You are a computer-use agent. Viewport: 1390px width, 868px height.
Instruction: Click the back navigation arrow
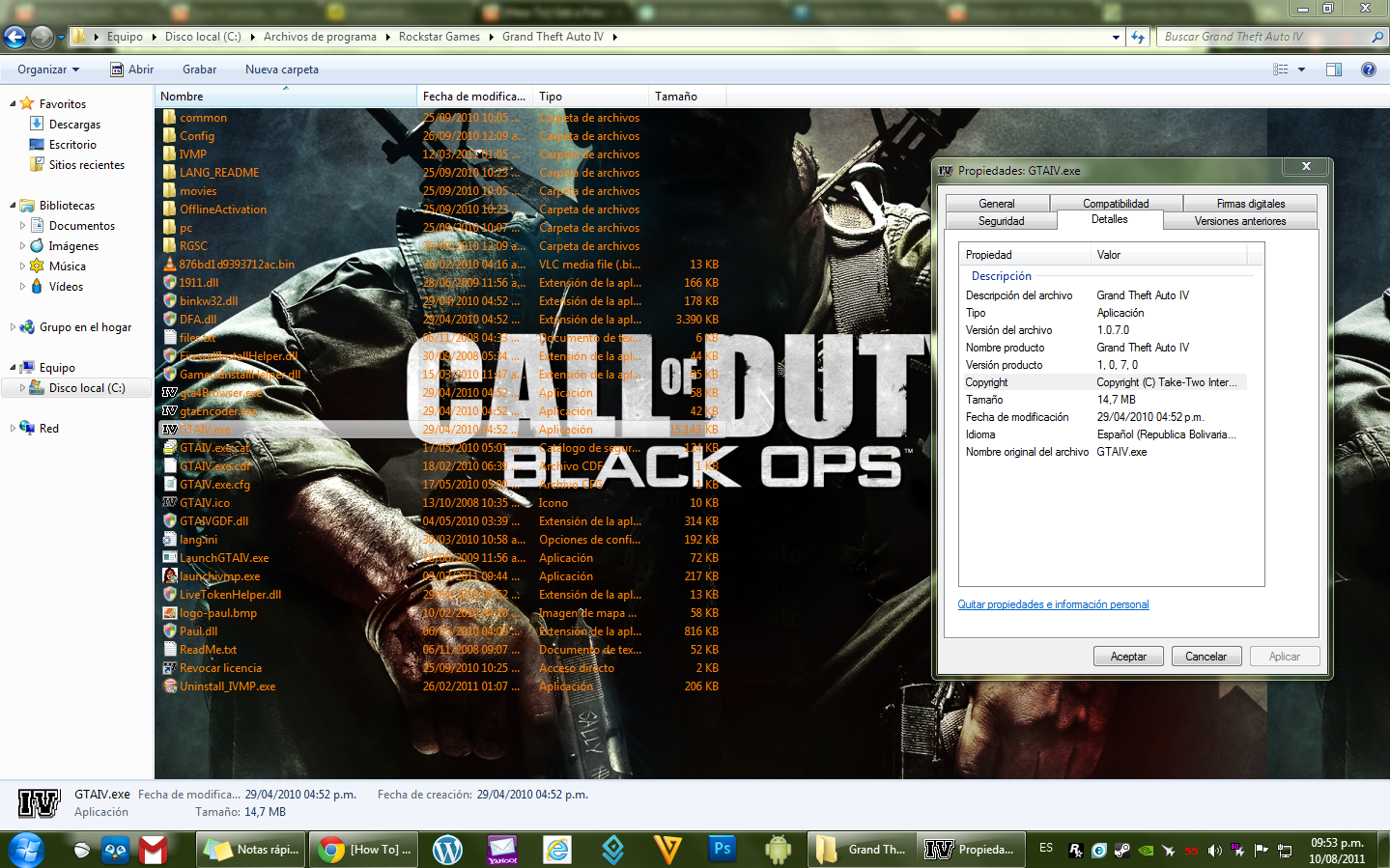[x=15, y=37]
